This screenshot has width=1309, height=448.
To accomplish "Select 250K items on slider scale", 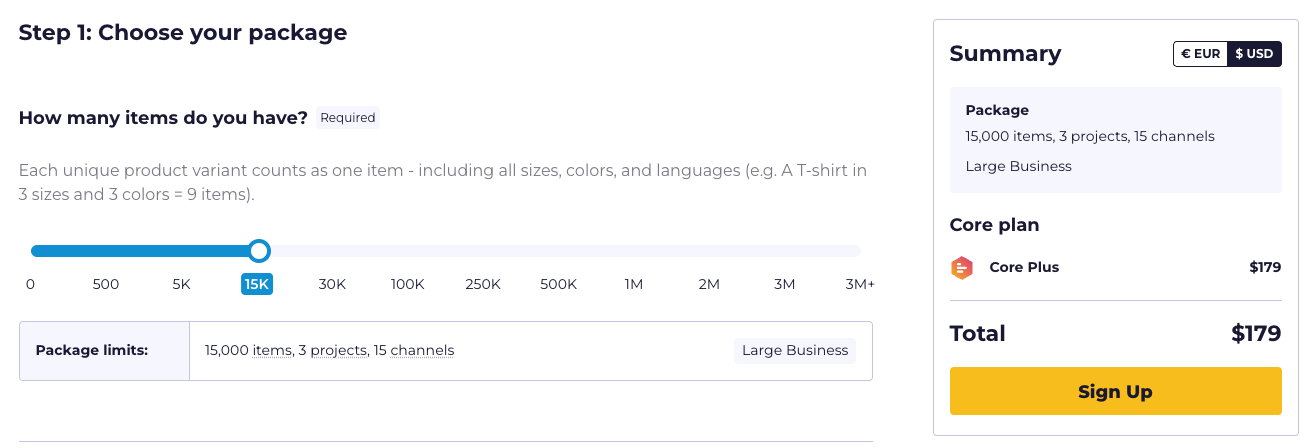I will coord(483,284).
